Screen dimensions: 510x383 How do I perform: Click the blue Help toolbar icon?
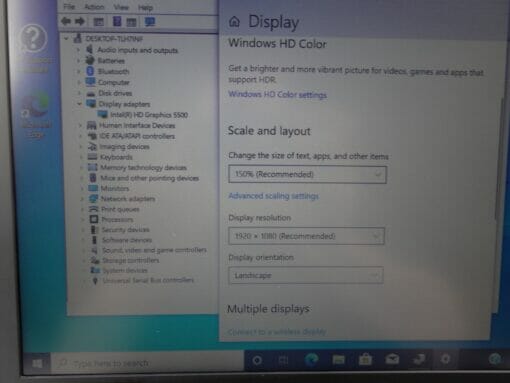(117, 22)
